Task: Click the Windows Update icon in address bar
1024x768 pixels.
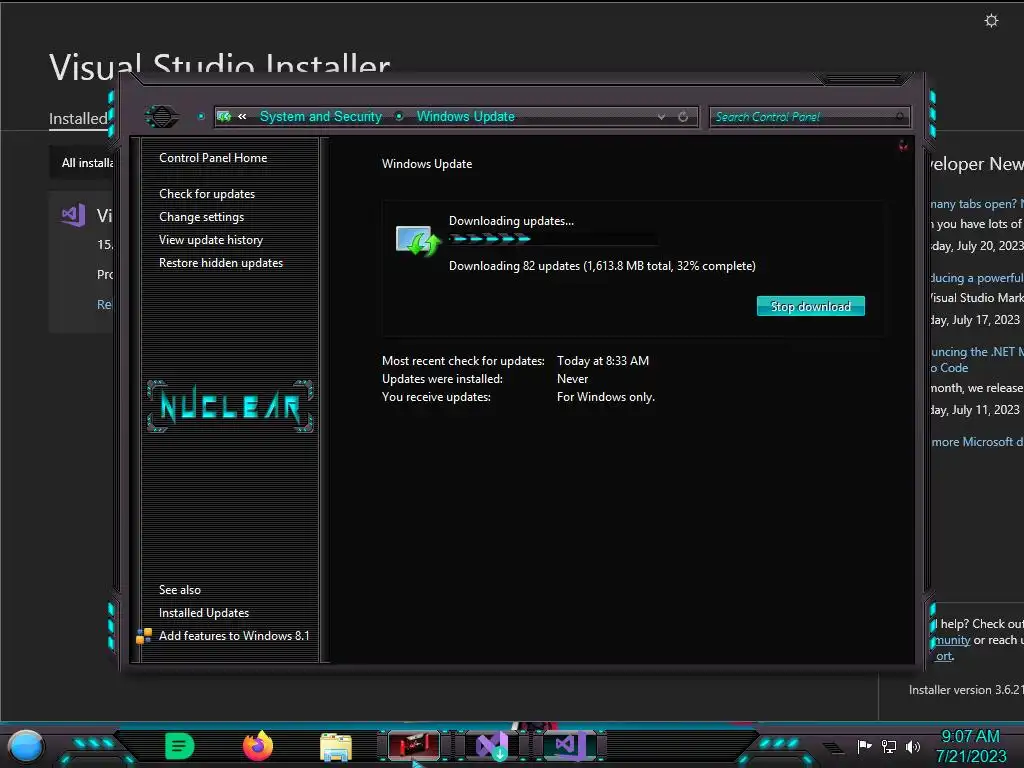Action: pos(224,117)
